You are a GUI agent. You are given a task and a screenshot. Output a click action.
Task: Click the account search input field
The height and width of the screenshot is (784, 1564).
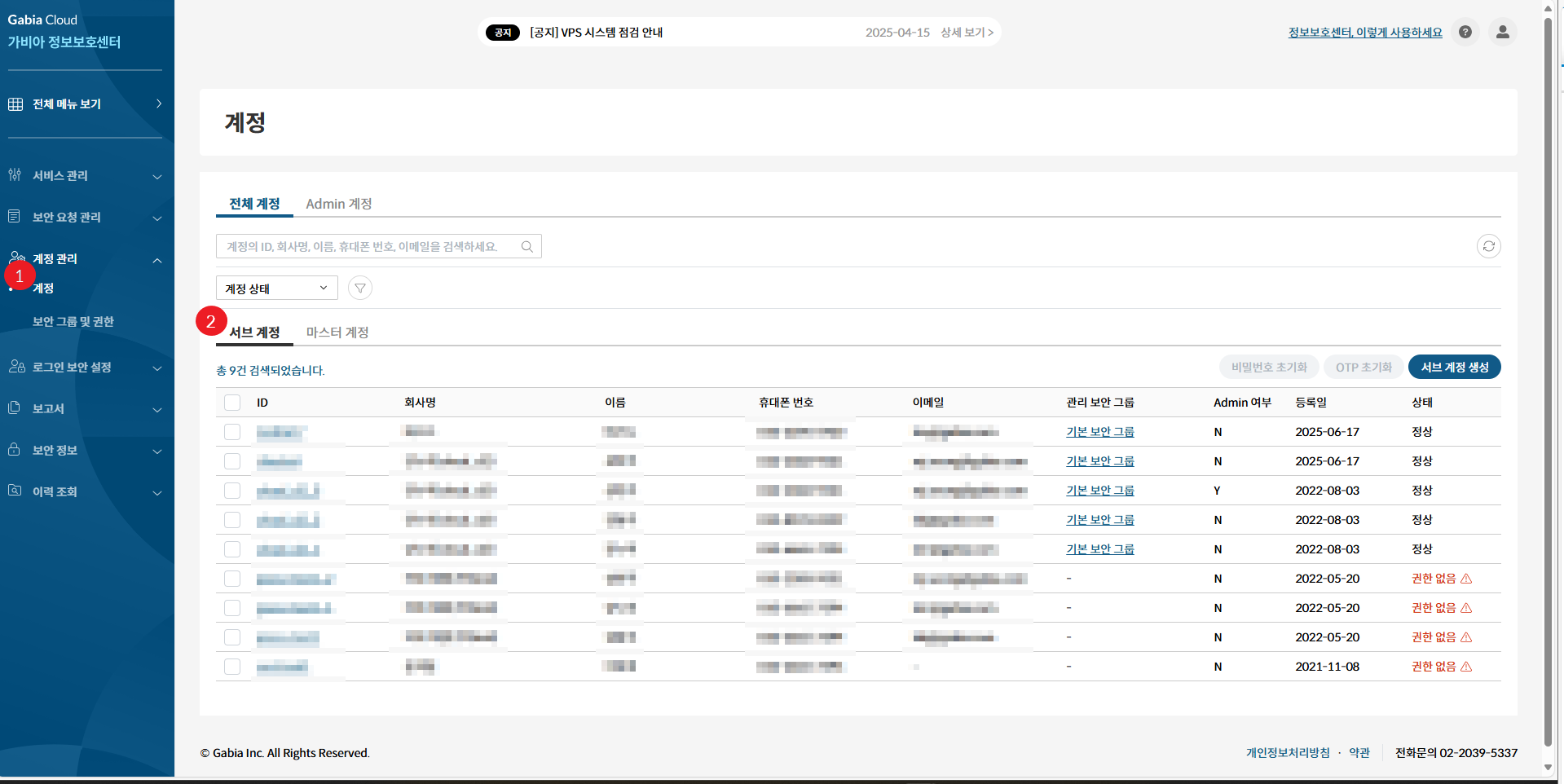367,247
